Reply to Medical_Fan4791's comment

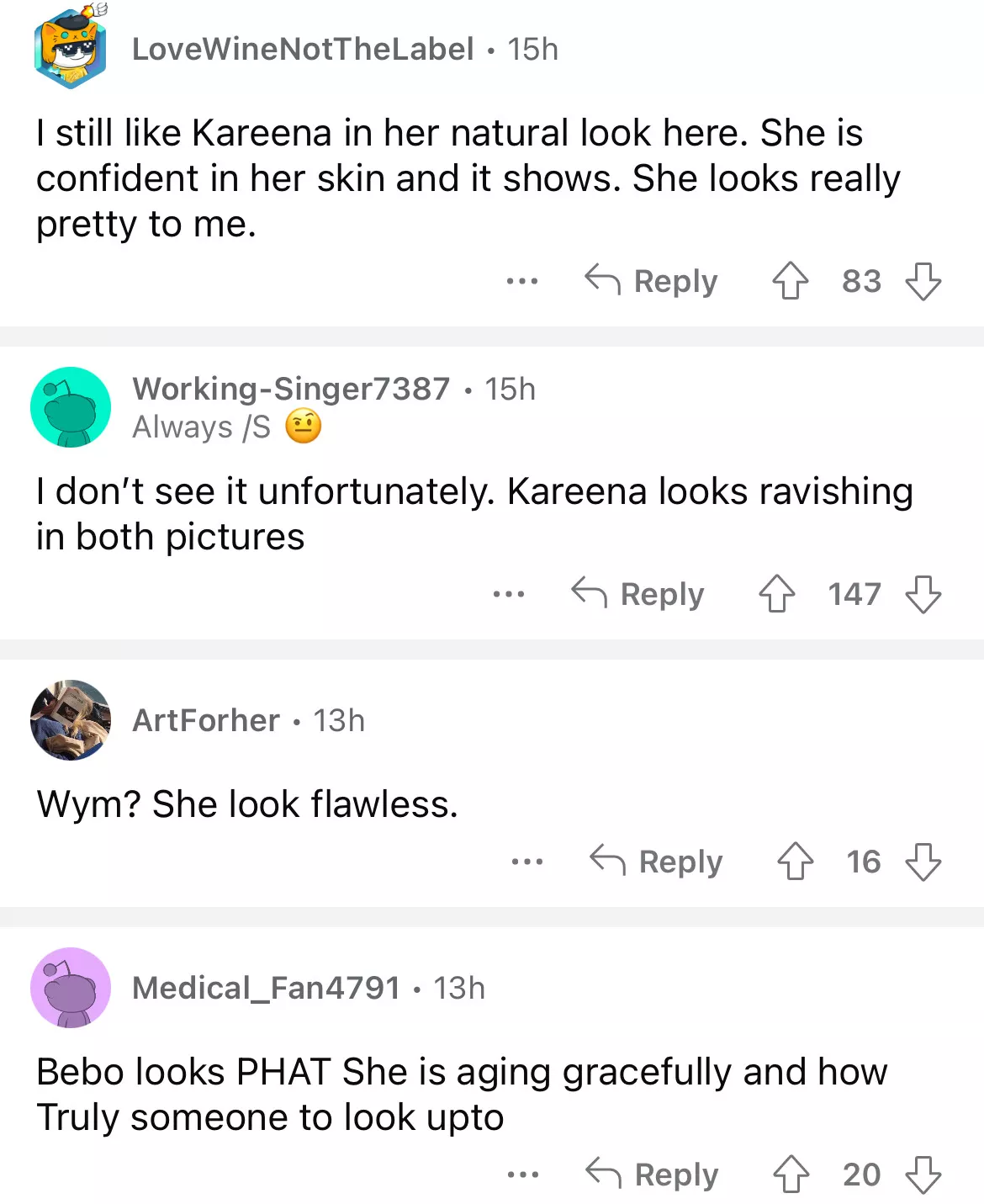click(653, 1175)
